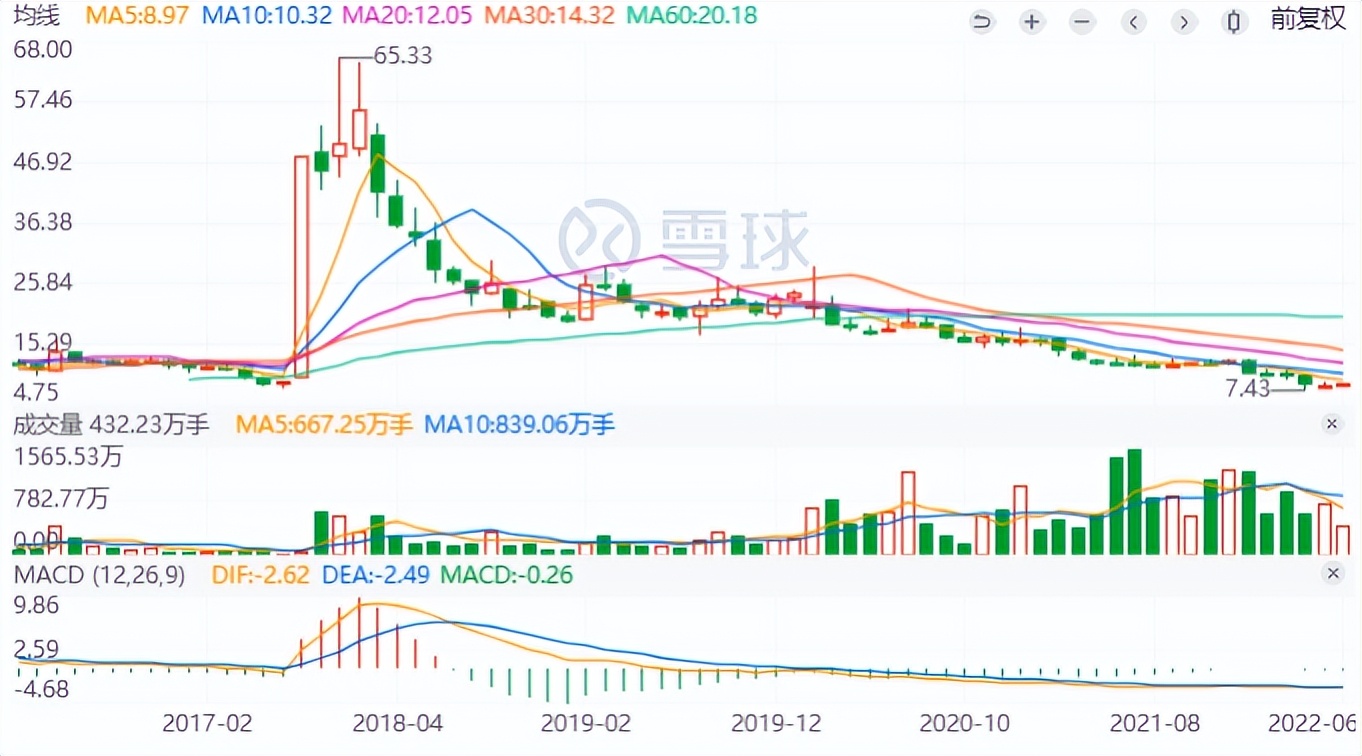The image size is (1362, 756).
Task: Switch chart style via the candlestick icon
Action: (1234, 21)
